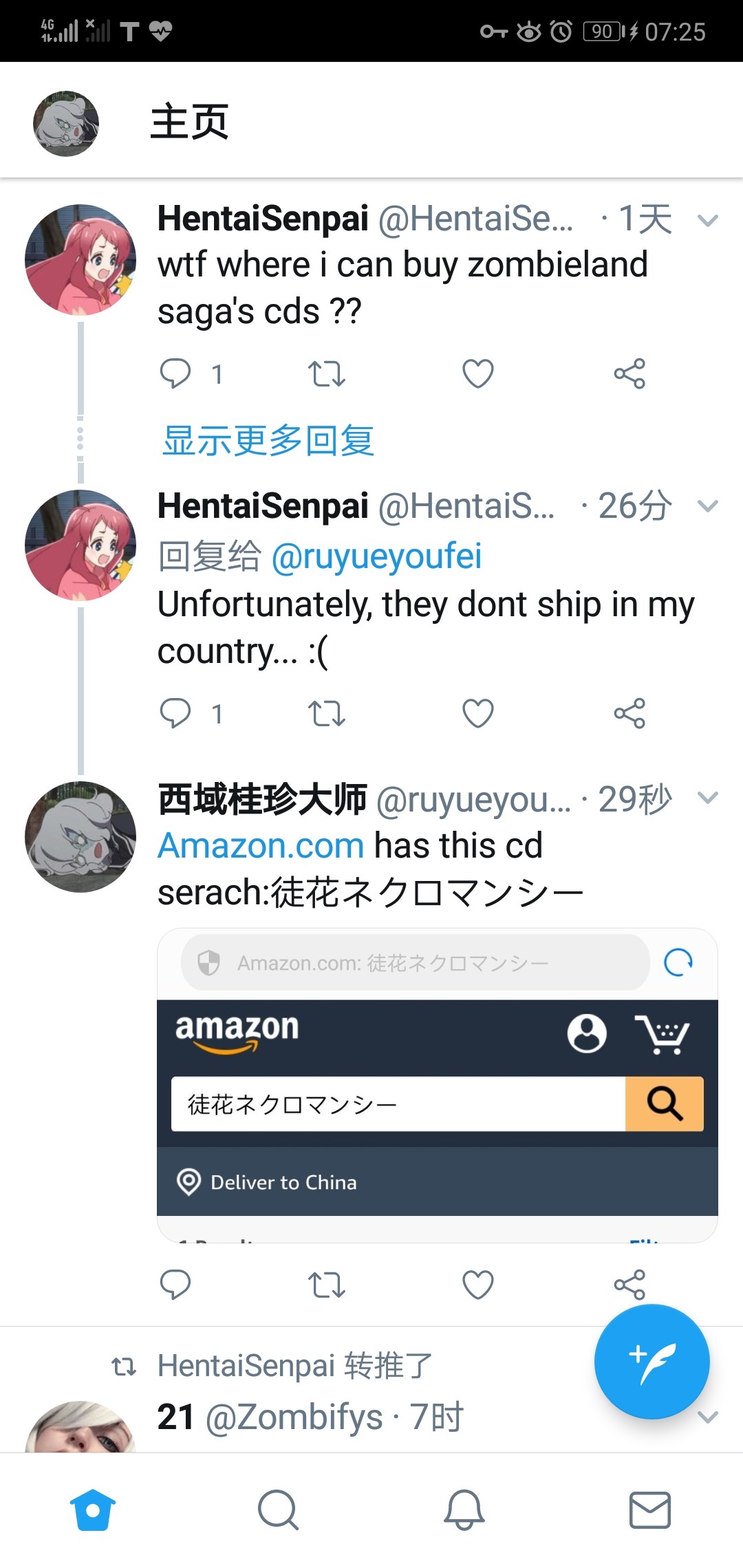Reply to the zombieland saga cds tweet
This screenshot has width=743, height=1568.
[x=175, y=374]
